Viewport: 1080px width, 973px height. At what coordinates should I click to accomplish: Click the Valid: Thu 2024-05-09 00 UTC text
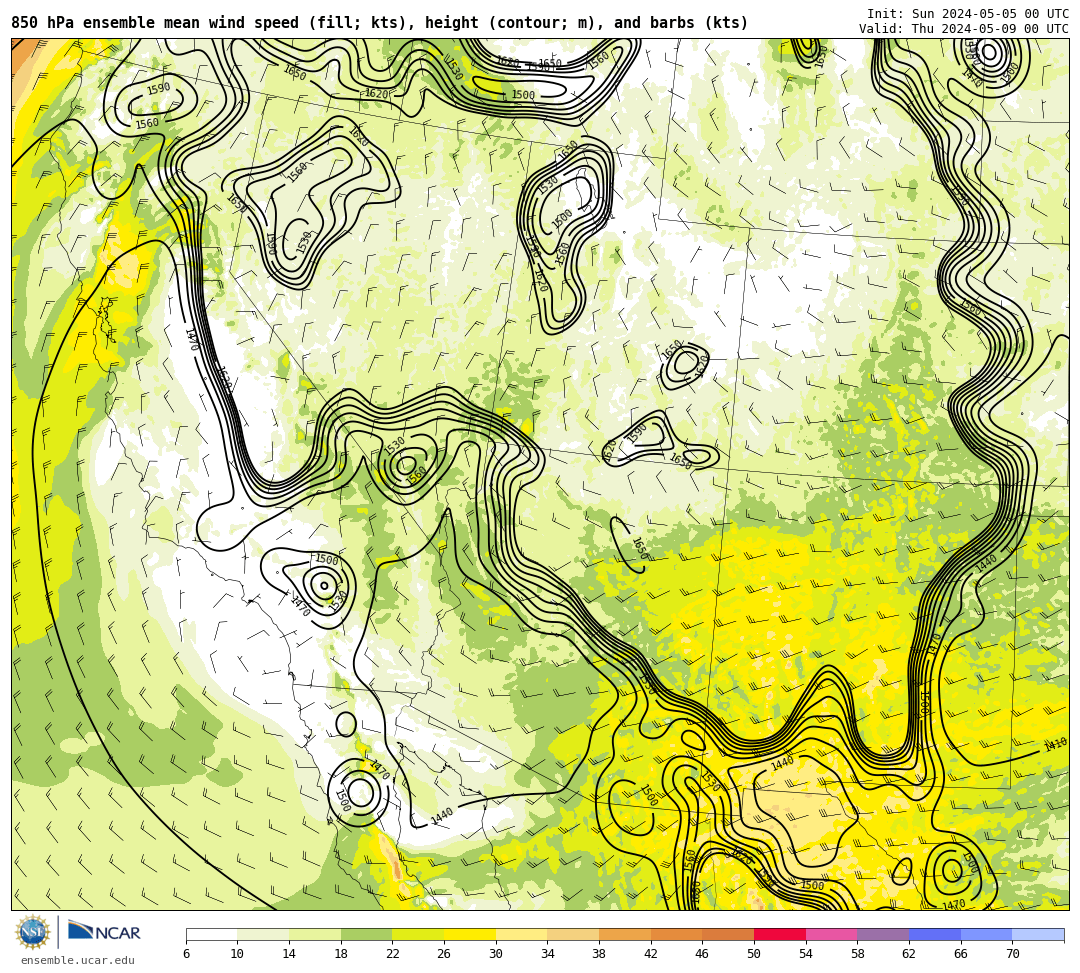click(x=964, y=28)
